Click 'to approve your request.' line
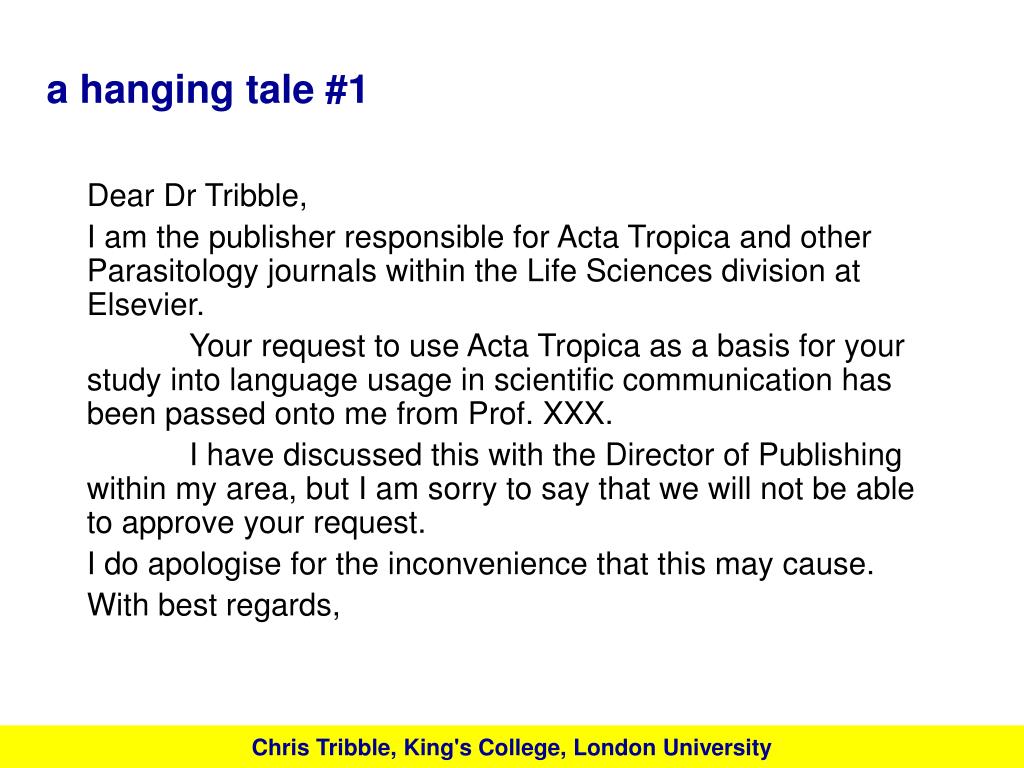1024x768 pixels. click(256, 524)
